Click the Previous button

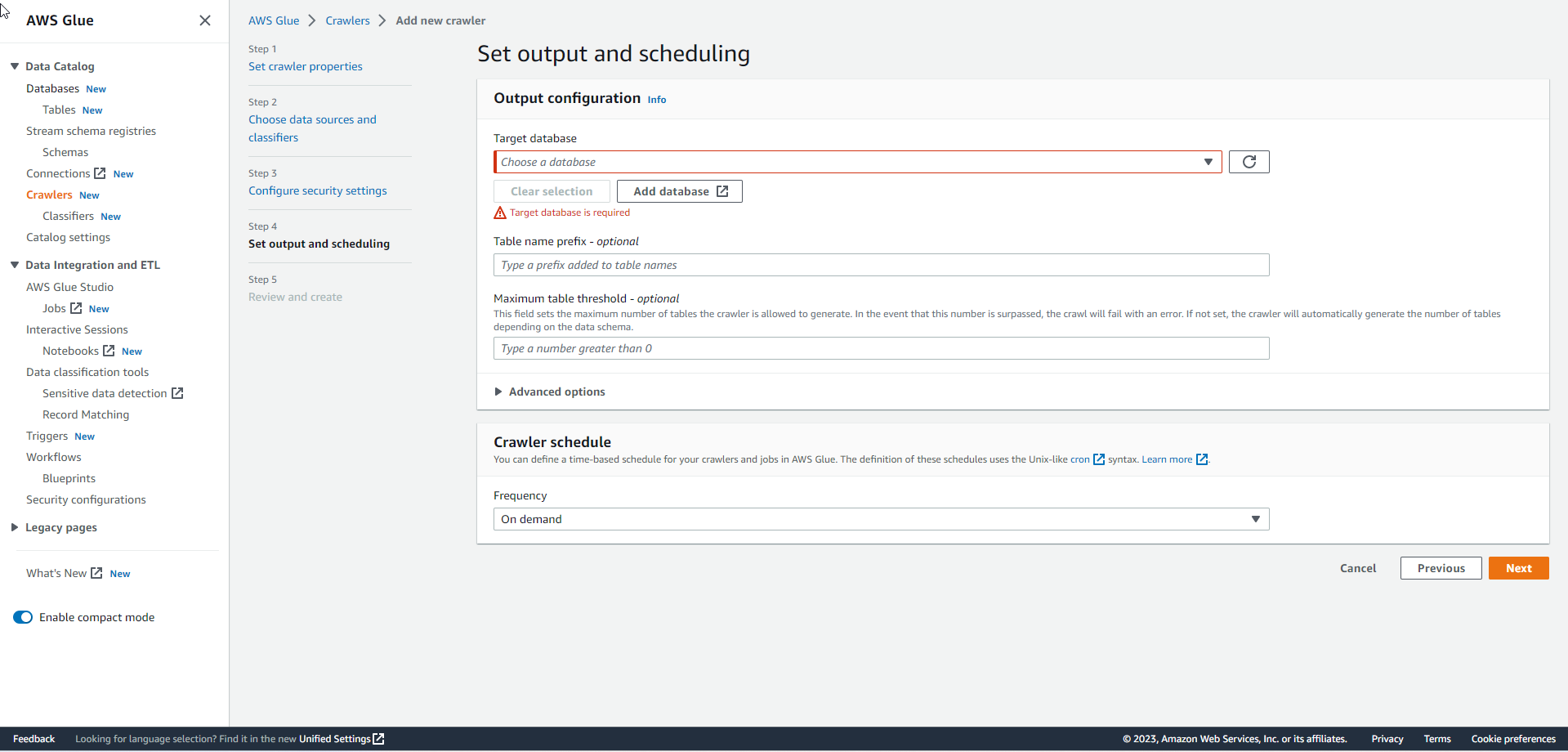coord(1441,568)
